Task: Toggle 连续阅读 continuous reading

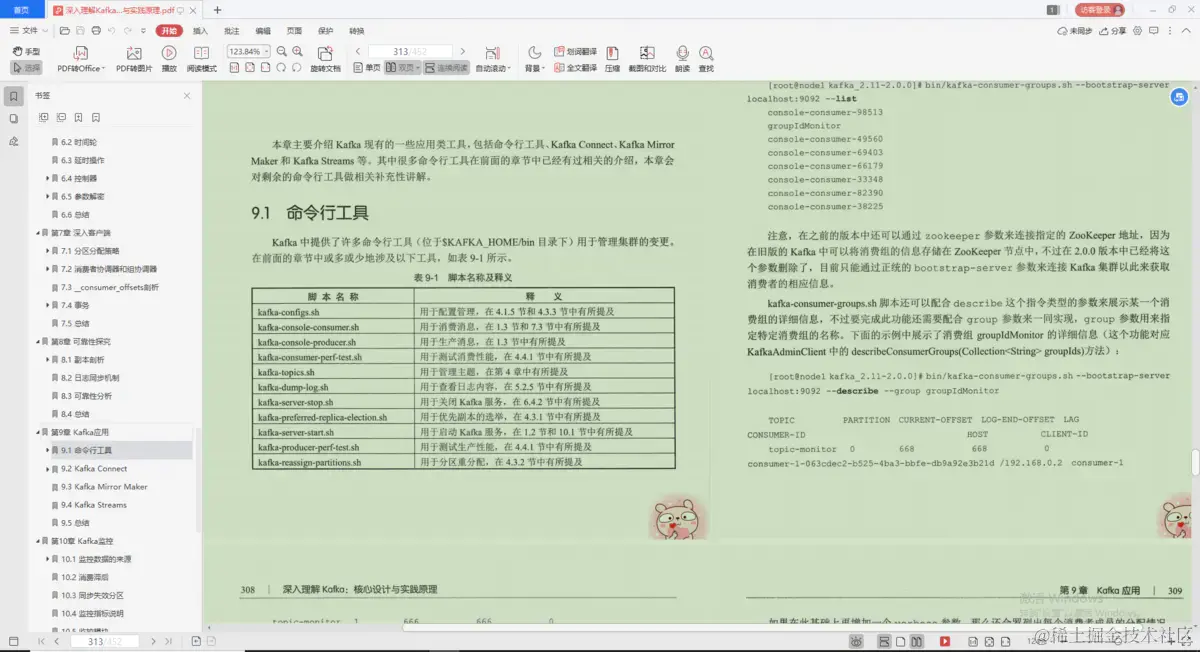Action: click(x=446, y=68)
